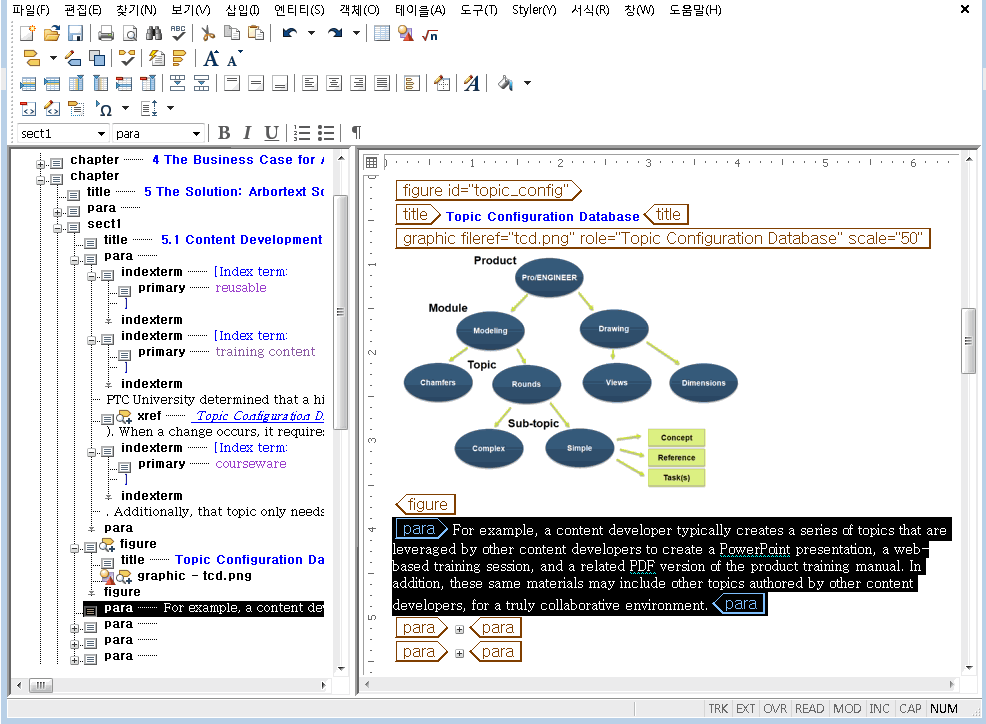Print the document using the printer icon
Image resolution: width=986 pixels, height=724 pixels.
pyautogui.click(x=106, y=33)
